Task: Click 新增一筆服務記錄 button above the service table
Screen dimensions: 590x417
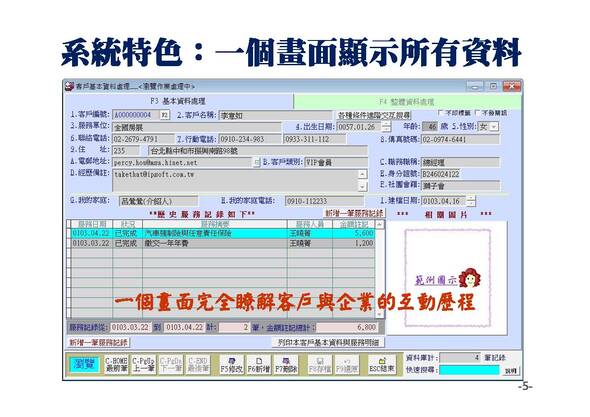Action: pos(354,213)
